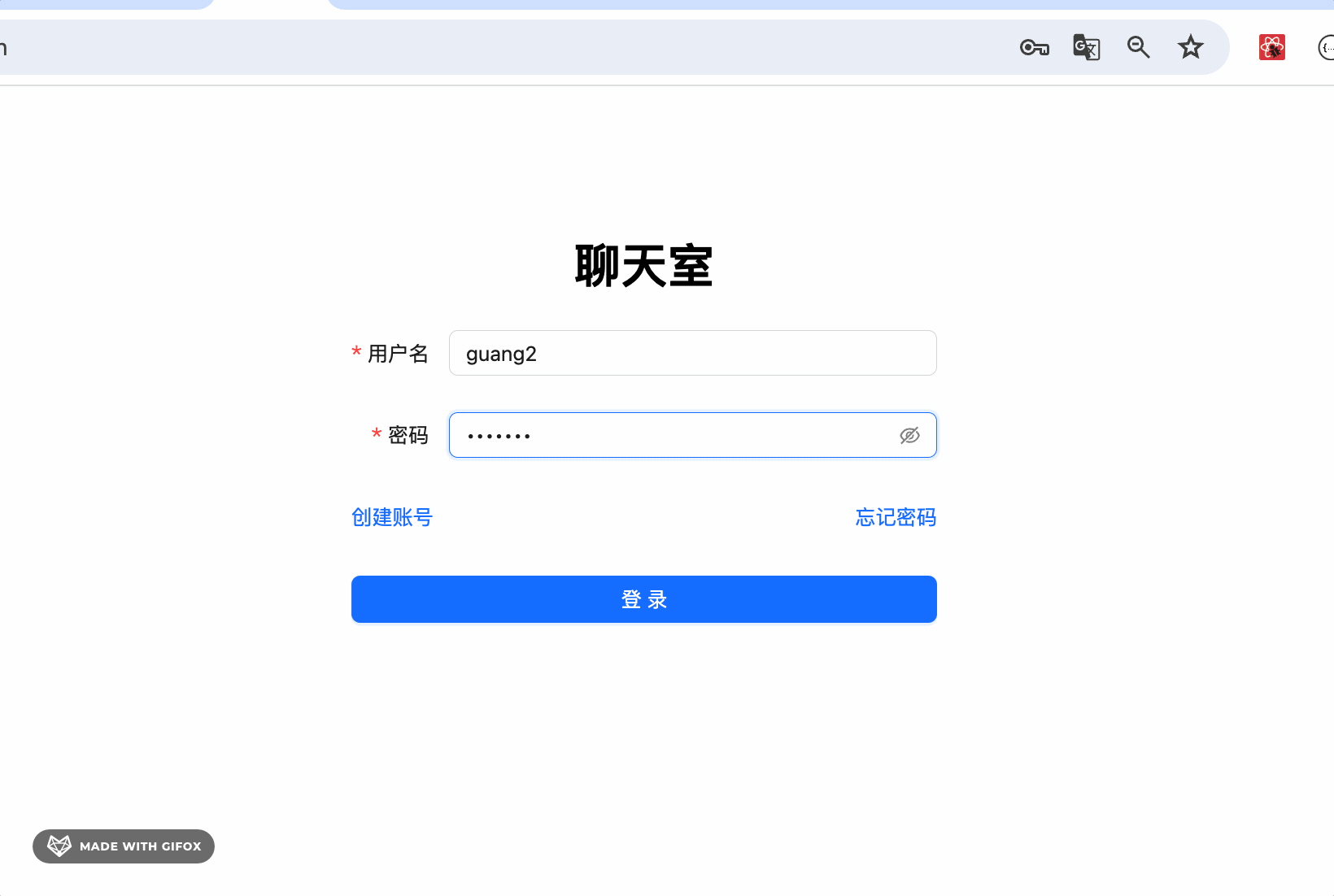Click the 密码 field label
The height and width of the screenshot is (896, 1334).
(x=408, y=436)
